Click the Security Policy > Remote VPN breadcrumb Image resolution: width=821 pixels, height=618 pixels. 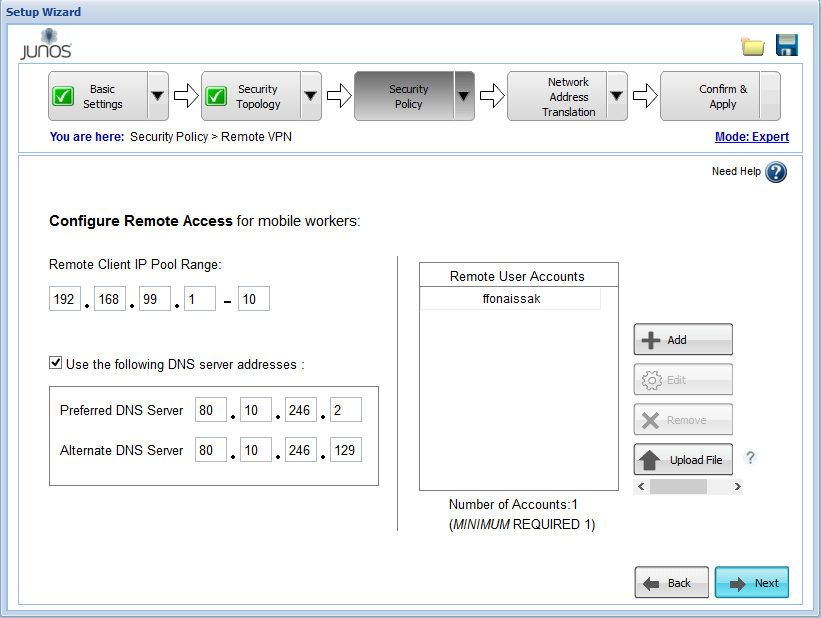coord(211,137)
